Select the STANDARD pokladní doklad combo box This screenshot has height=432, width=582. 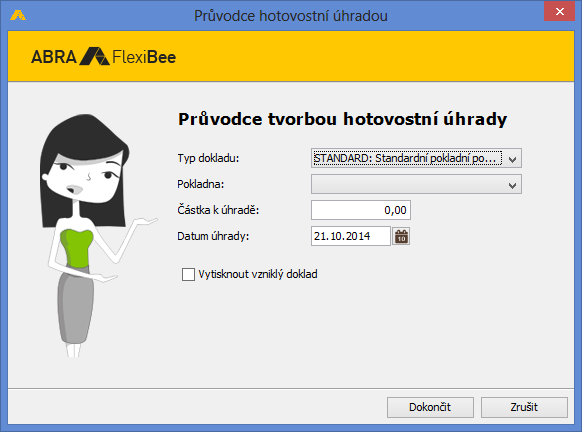click(x=416, y=158)
